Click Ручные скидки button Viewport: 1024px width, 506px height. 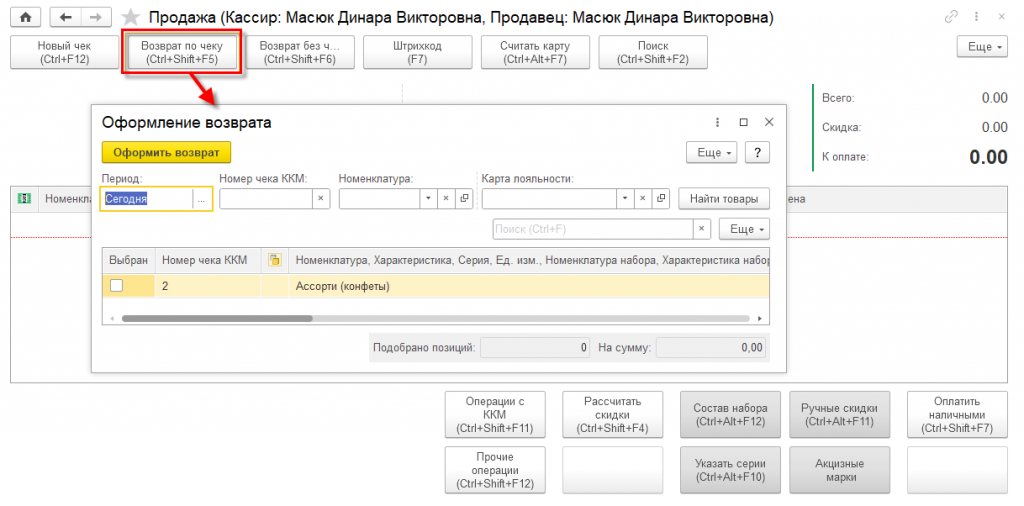840,415
